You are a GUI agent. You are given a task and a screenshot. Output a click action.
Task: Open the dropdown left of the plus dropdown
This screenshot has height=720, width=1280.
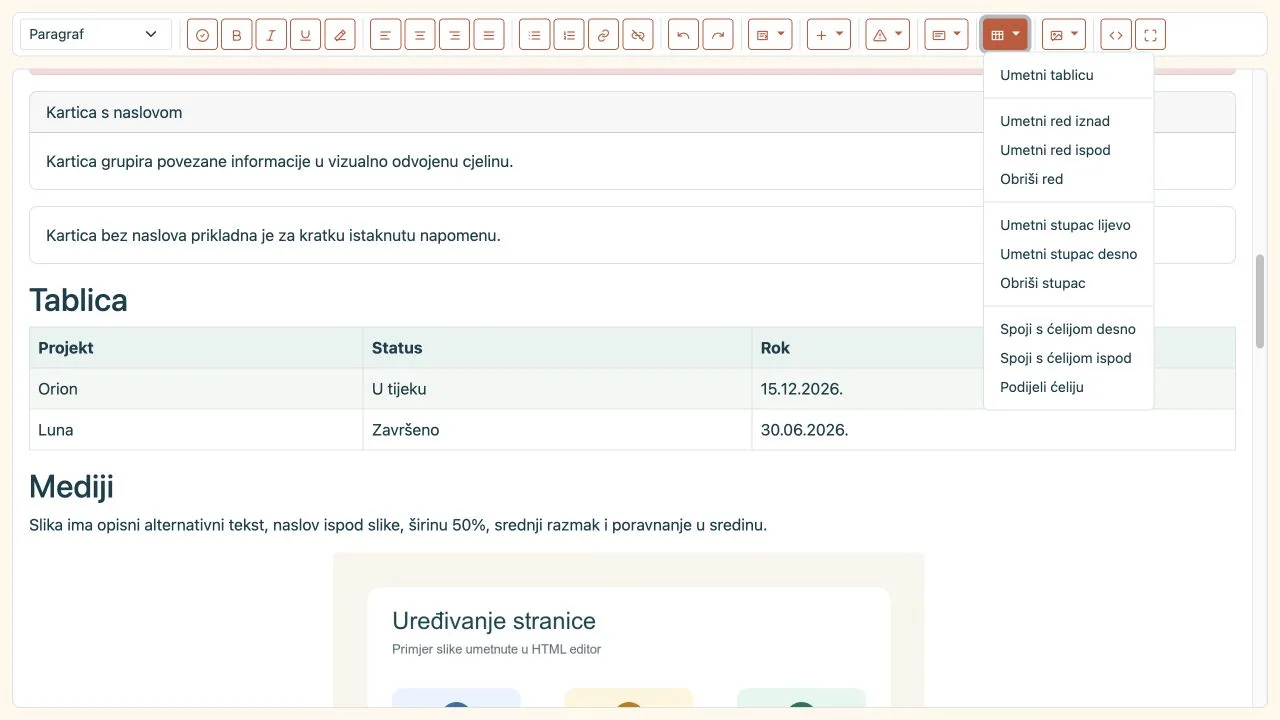770,35
